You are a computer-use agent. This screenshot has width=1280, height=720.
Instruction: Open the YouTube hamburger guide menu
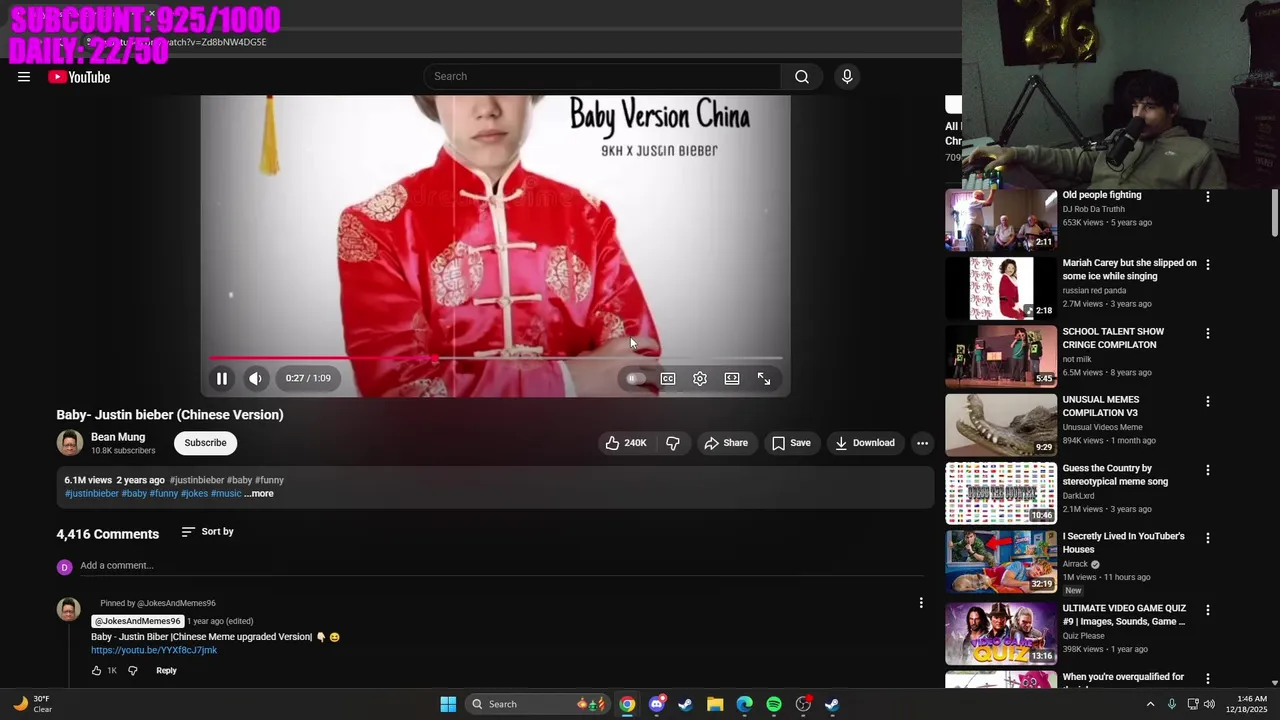(24, 77)
